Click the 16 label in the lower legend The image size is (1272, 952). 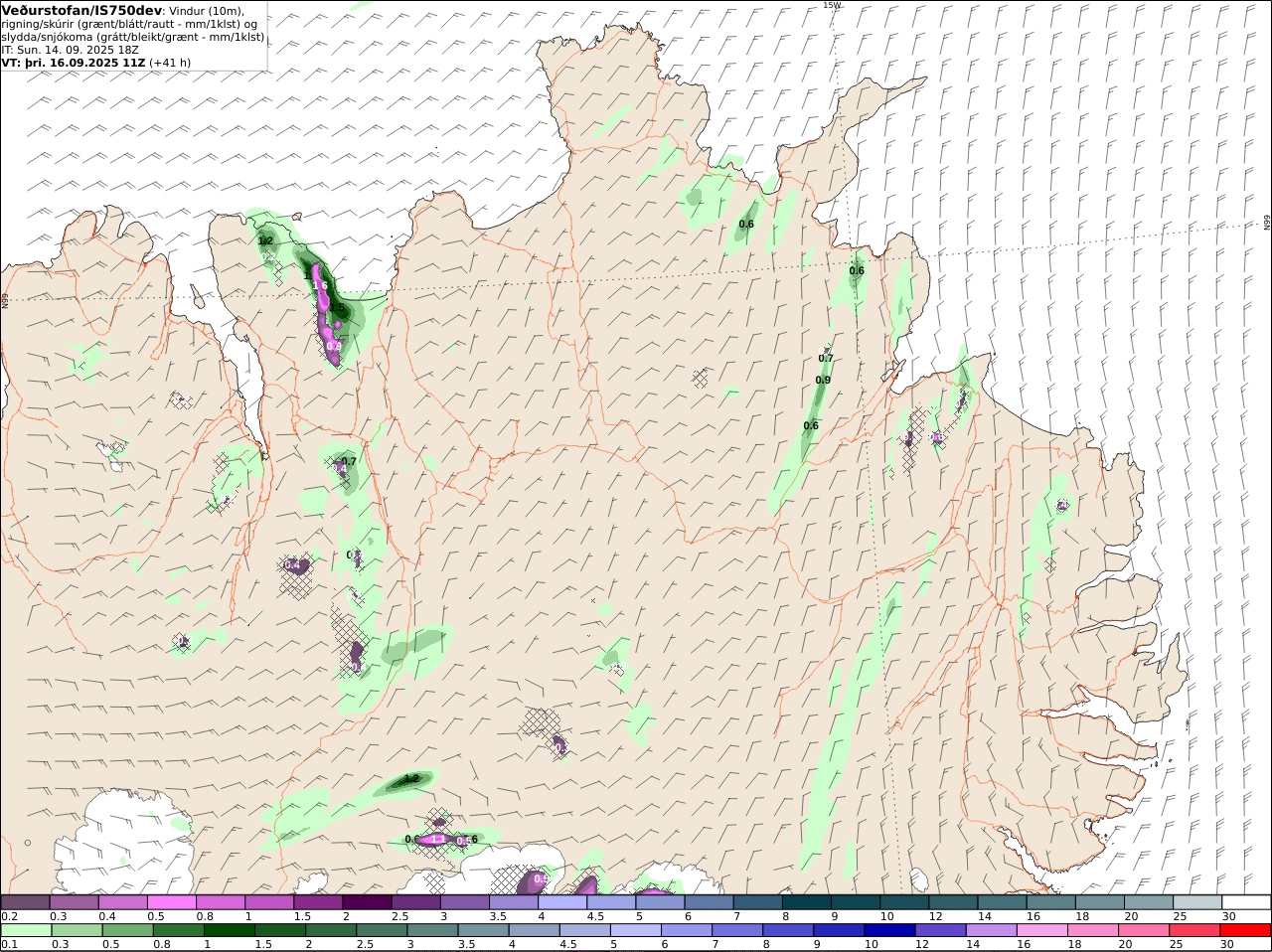pos(1024,945)
